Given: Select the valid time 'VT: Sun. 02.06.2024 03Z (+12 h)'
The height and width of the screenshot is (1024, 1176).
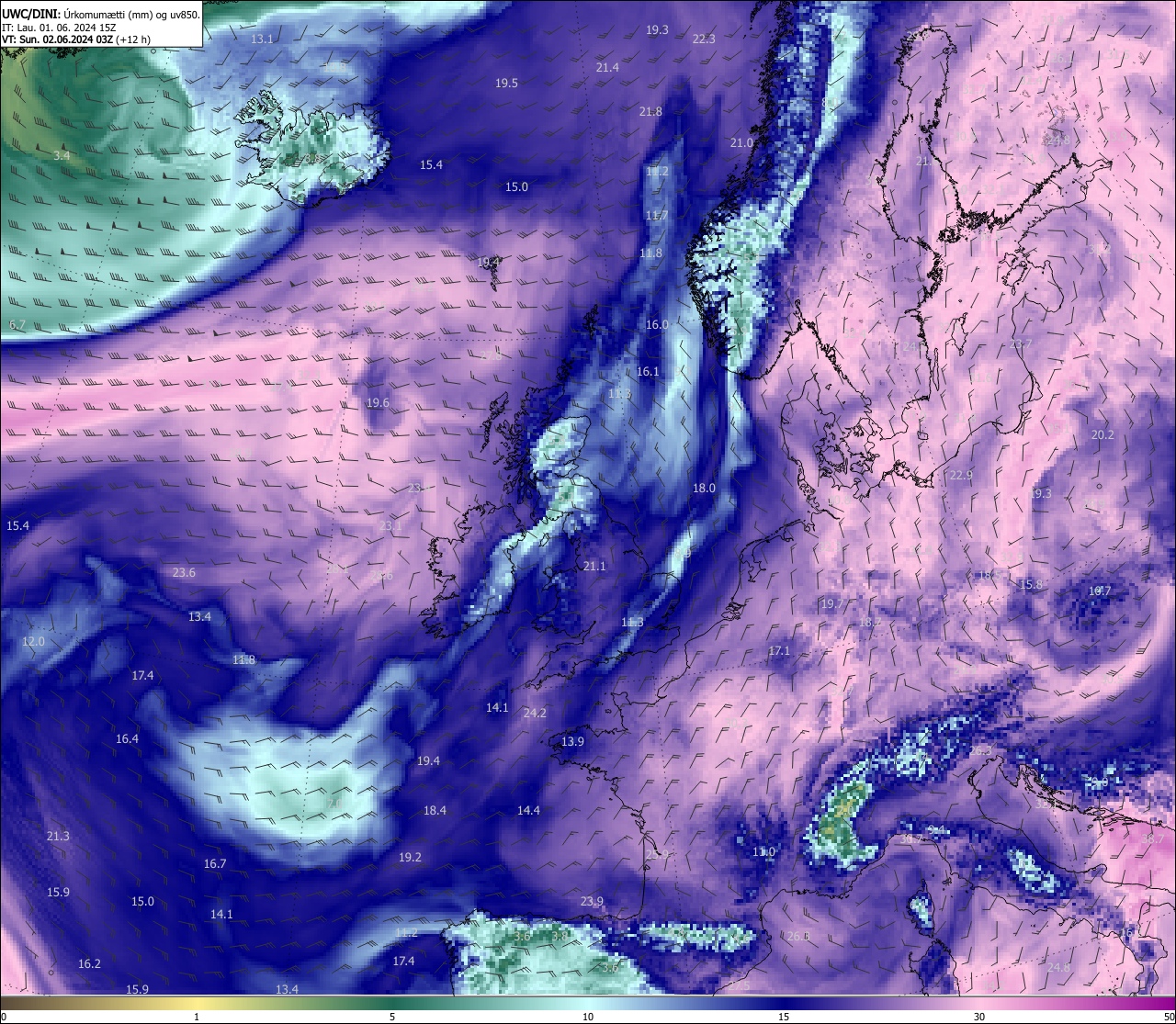Looking at the screenshot, I should click(x=76, y=39).
